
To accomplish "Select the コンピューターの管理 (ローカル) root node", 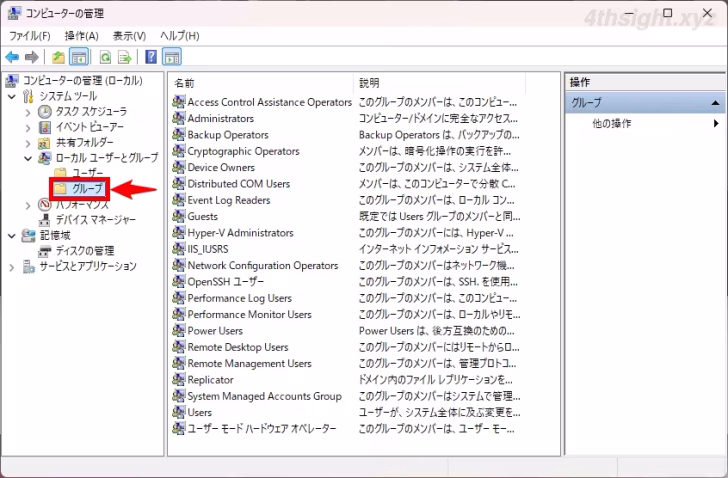I will point(83,80).
